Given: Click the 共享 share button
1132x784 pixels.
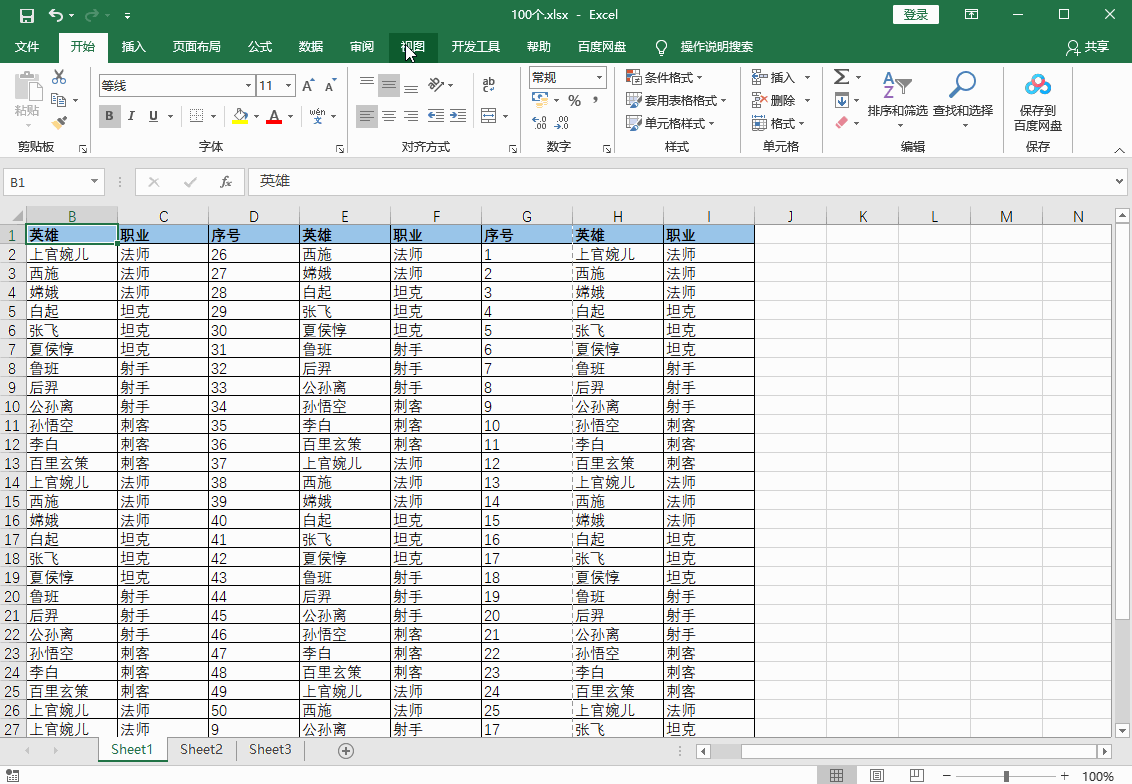Looking at the screenshot, I should [x=1088, y=47].
